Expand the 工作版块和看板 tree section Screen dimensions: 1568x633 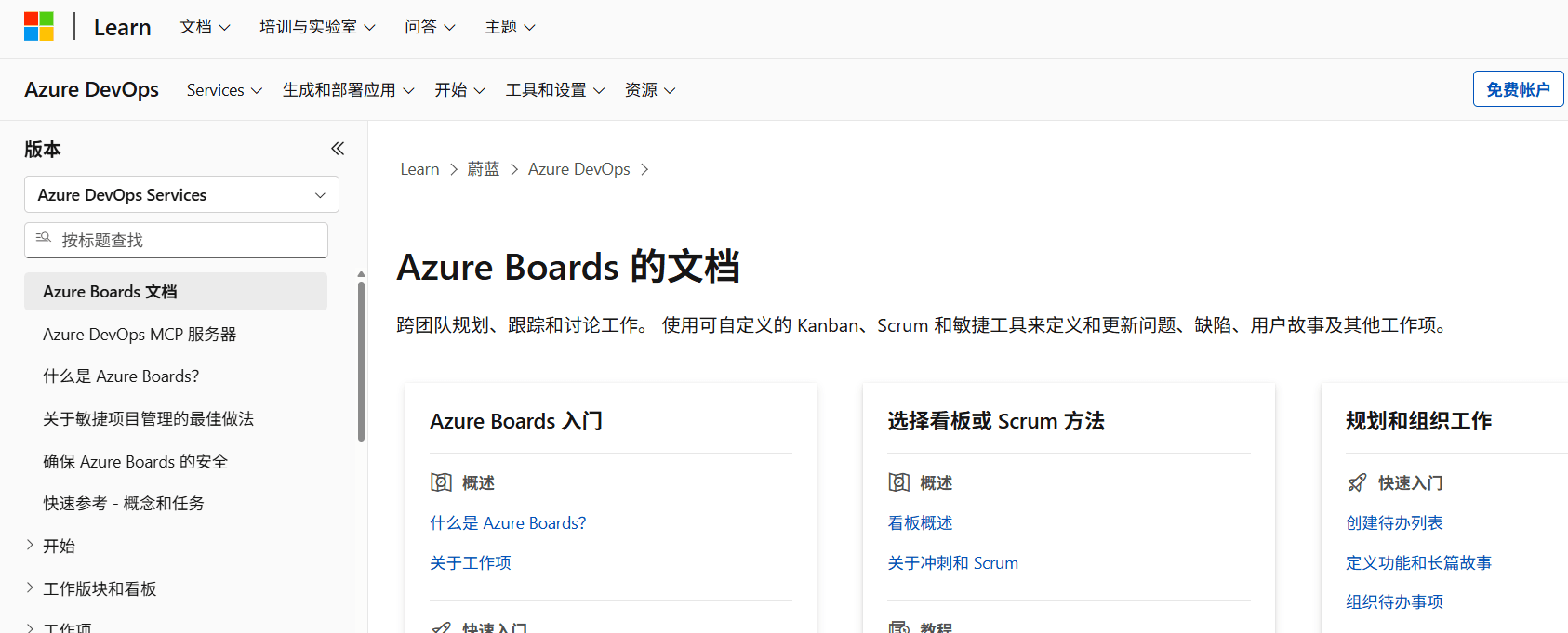31,587
